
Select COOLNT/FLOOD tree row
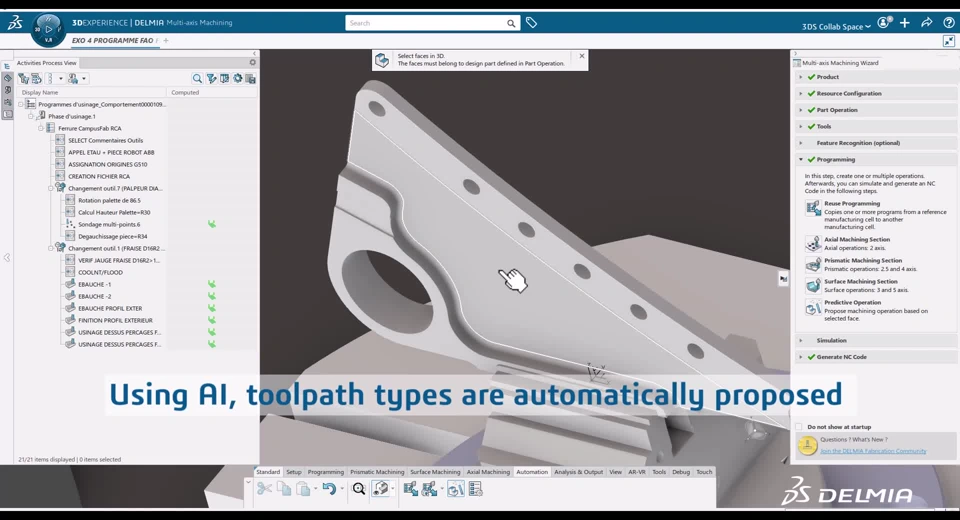(100, 273)
